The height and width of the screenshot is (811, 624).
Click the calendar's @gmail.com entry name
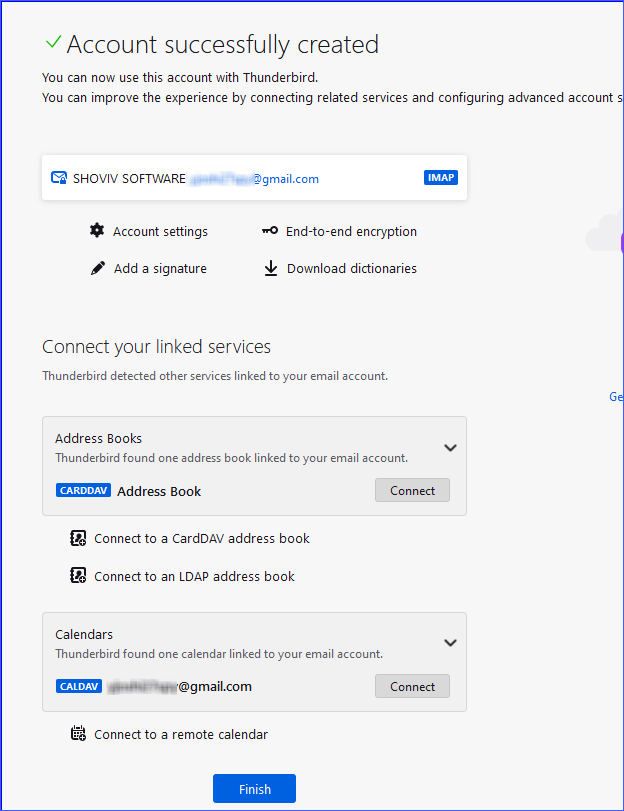[x=180, y=686]
